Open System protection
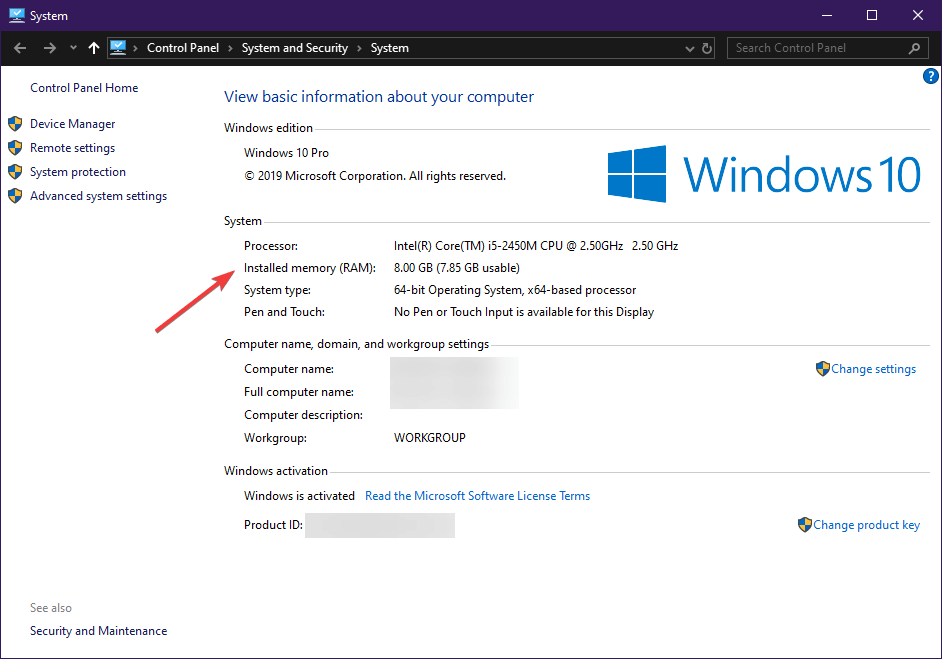 [78, 172]
